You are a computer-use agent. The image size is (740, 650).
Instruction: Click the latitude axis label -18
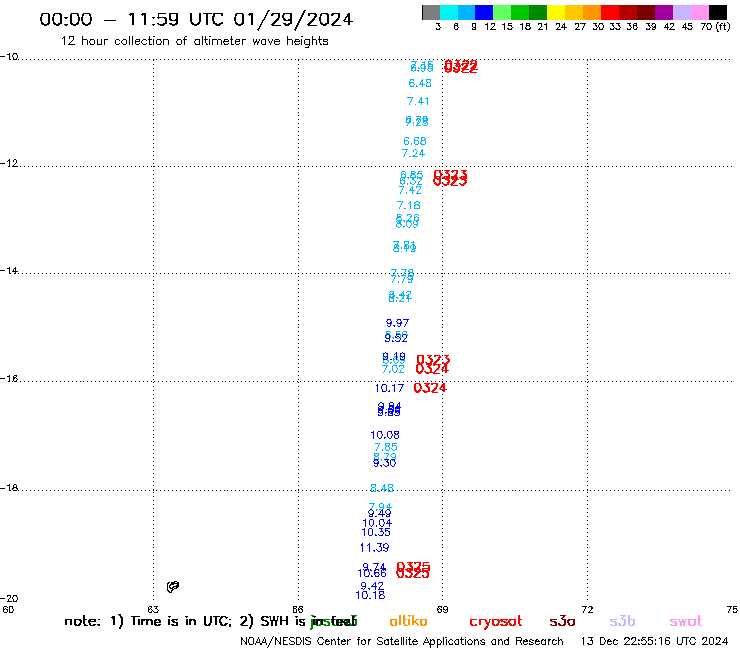point(9,488)
